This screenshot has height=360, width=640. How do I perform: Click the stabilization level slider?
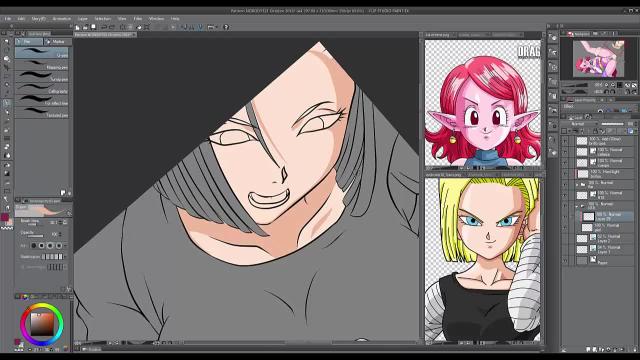click(53, 257)
